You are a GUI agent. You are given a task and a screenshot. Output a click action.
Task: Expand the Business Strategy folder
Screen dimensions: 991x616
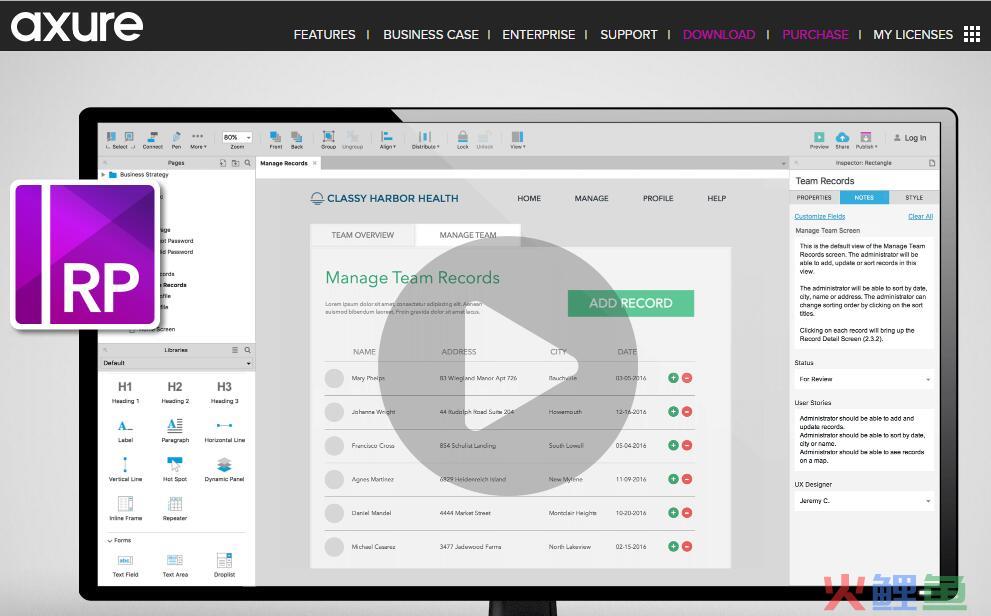(x=104, y=174)
